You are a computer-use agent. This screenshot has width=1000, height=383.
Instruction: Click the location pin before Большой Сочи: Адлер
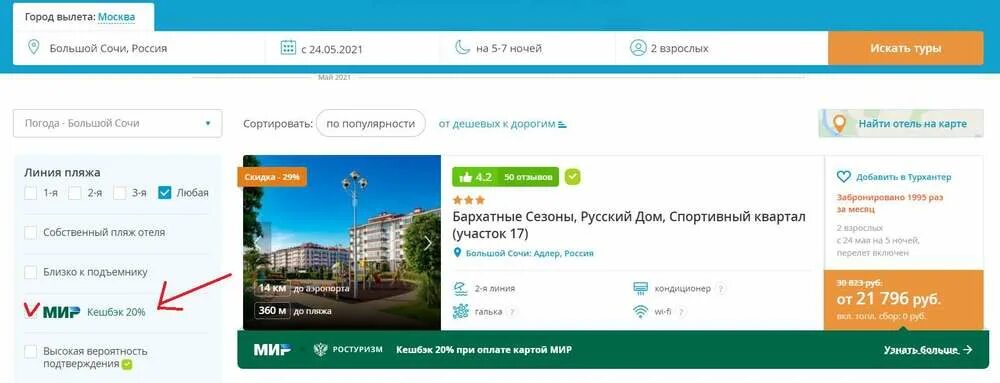click(x=457, y=253)
